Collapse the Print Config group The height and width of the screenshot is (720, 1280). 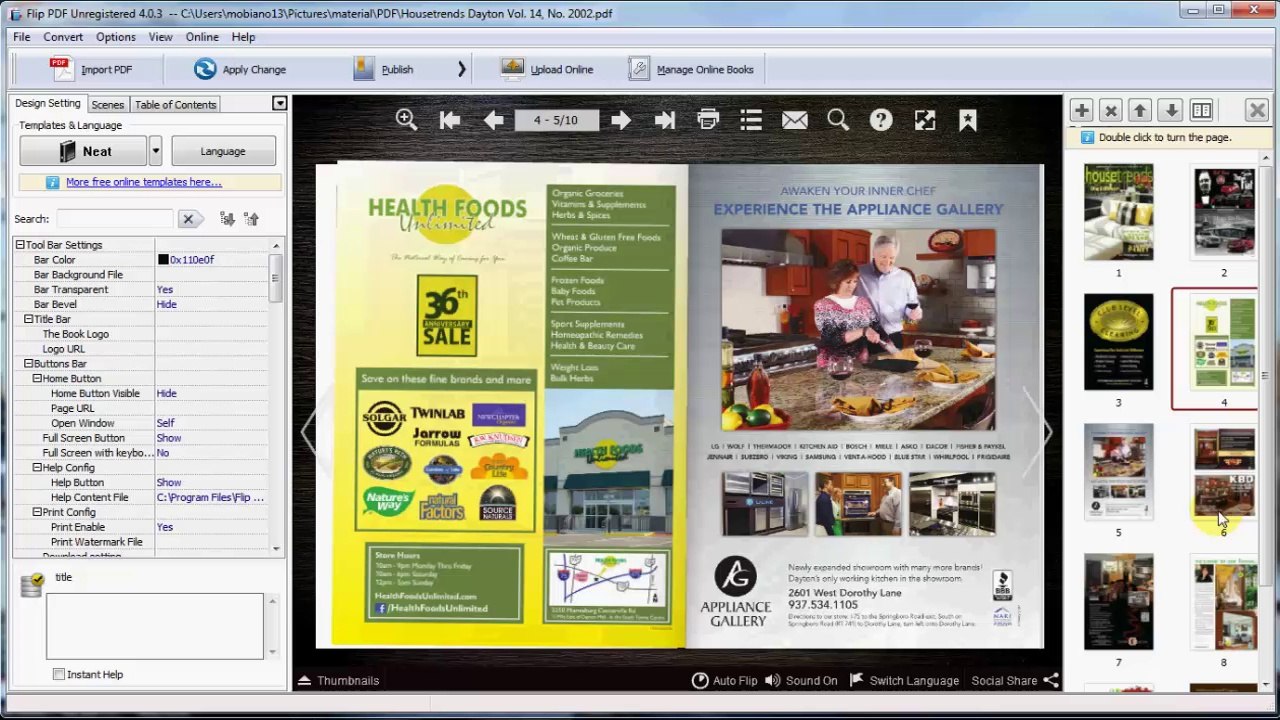37,512
